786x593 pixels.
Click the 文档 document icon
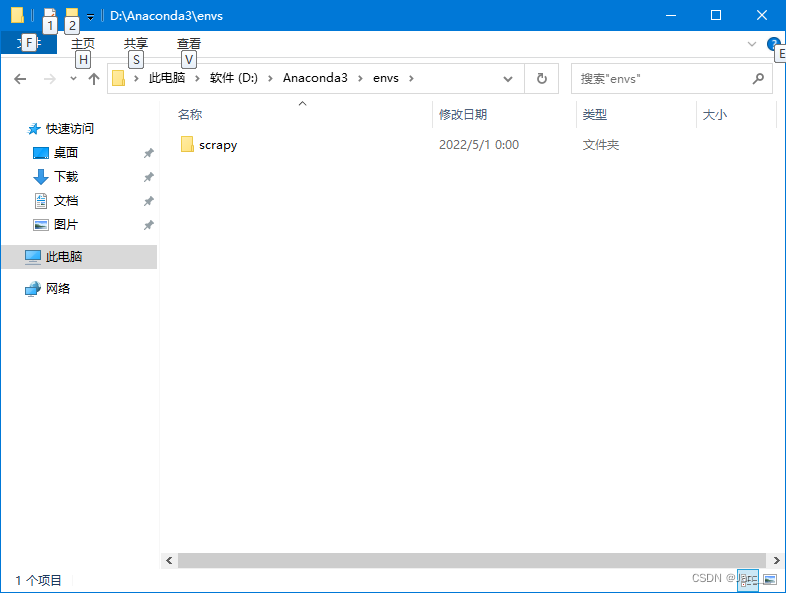pos(41,201)
